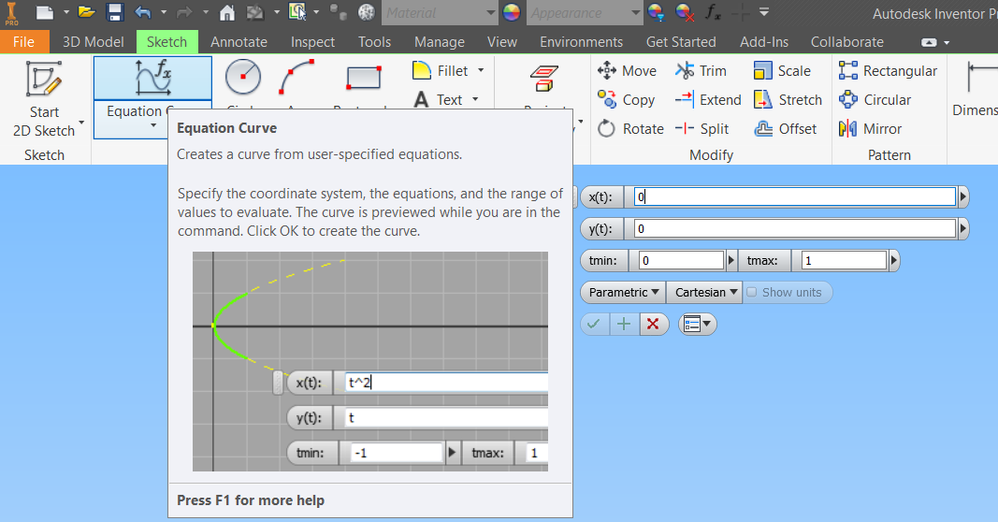Switch to the Inspect tab

click(x=313, y=42)
